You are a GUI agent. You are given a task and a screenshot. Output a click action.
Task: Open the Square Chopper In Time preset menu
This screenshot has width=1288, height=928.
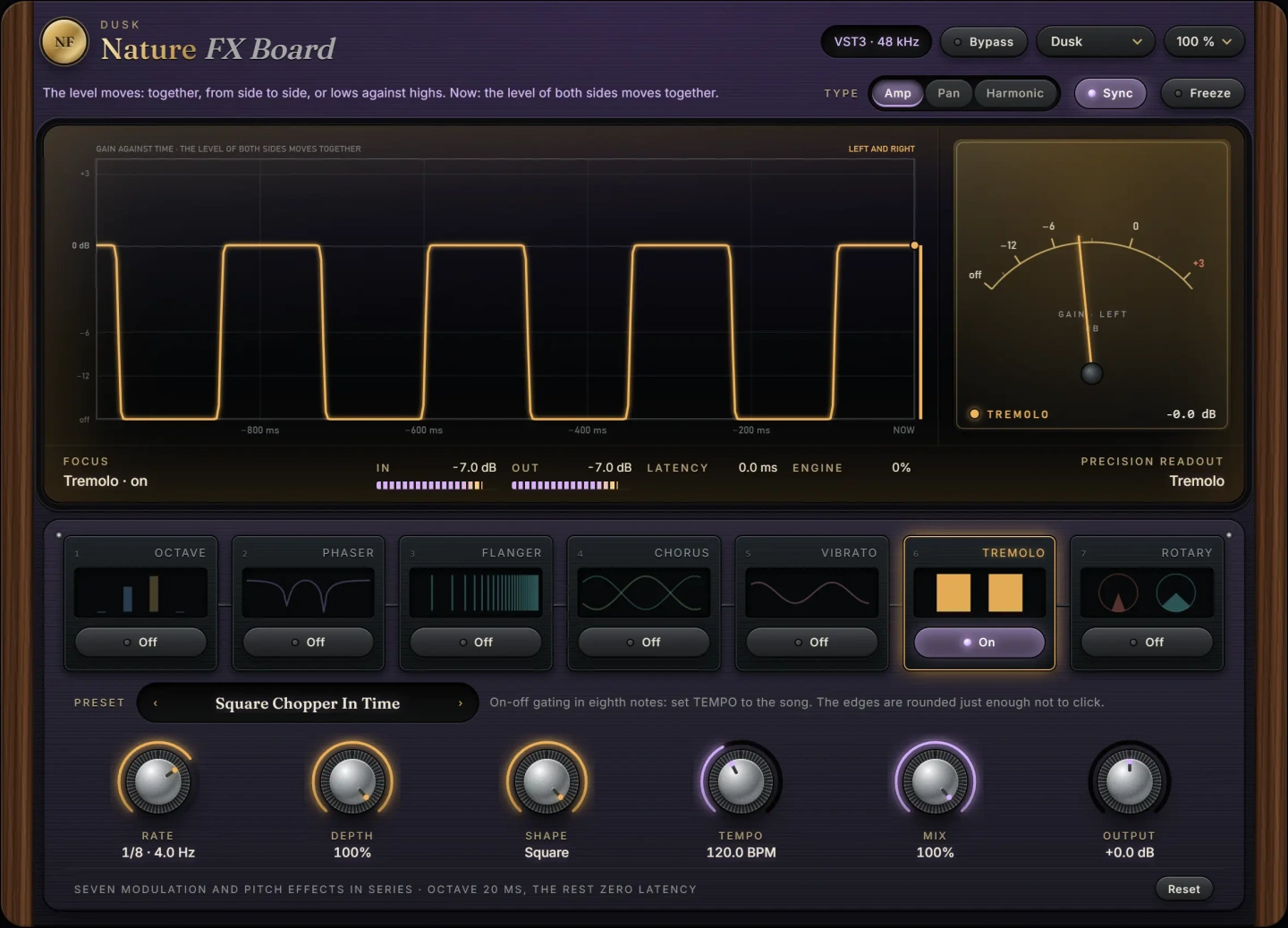(308, 703)
